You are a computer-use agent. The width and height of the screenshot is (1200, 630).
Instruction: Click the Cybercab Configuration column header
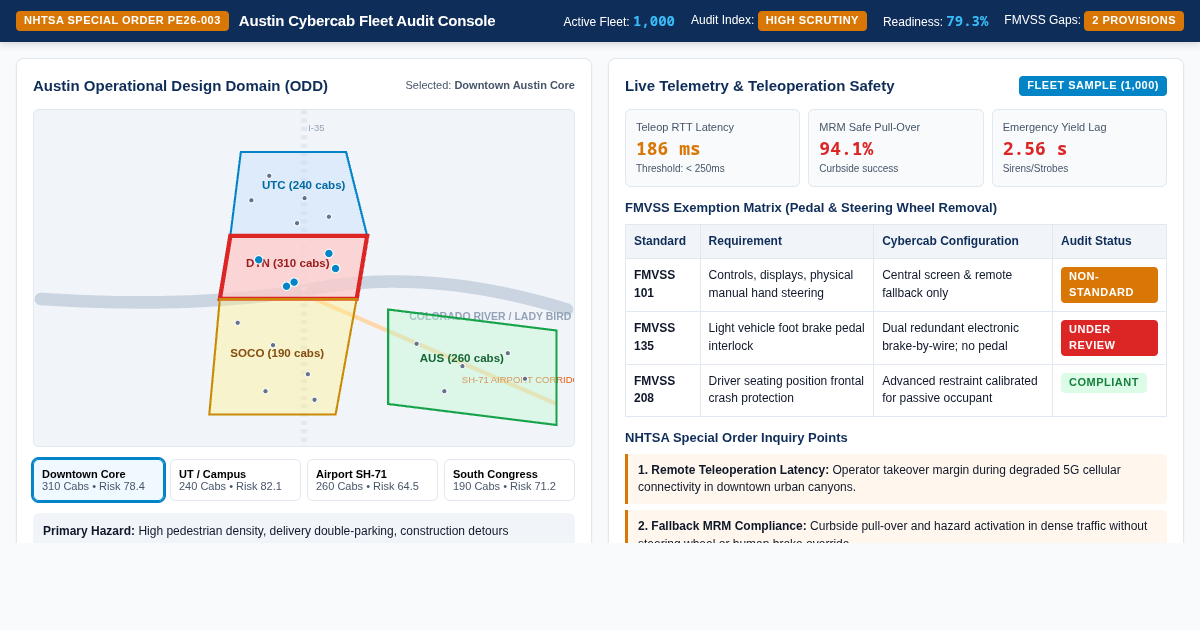(x=963, y=241)
